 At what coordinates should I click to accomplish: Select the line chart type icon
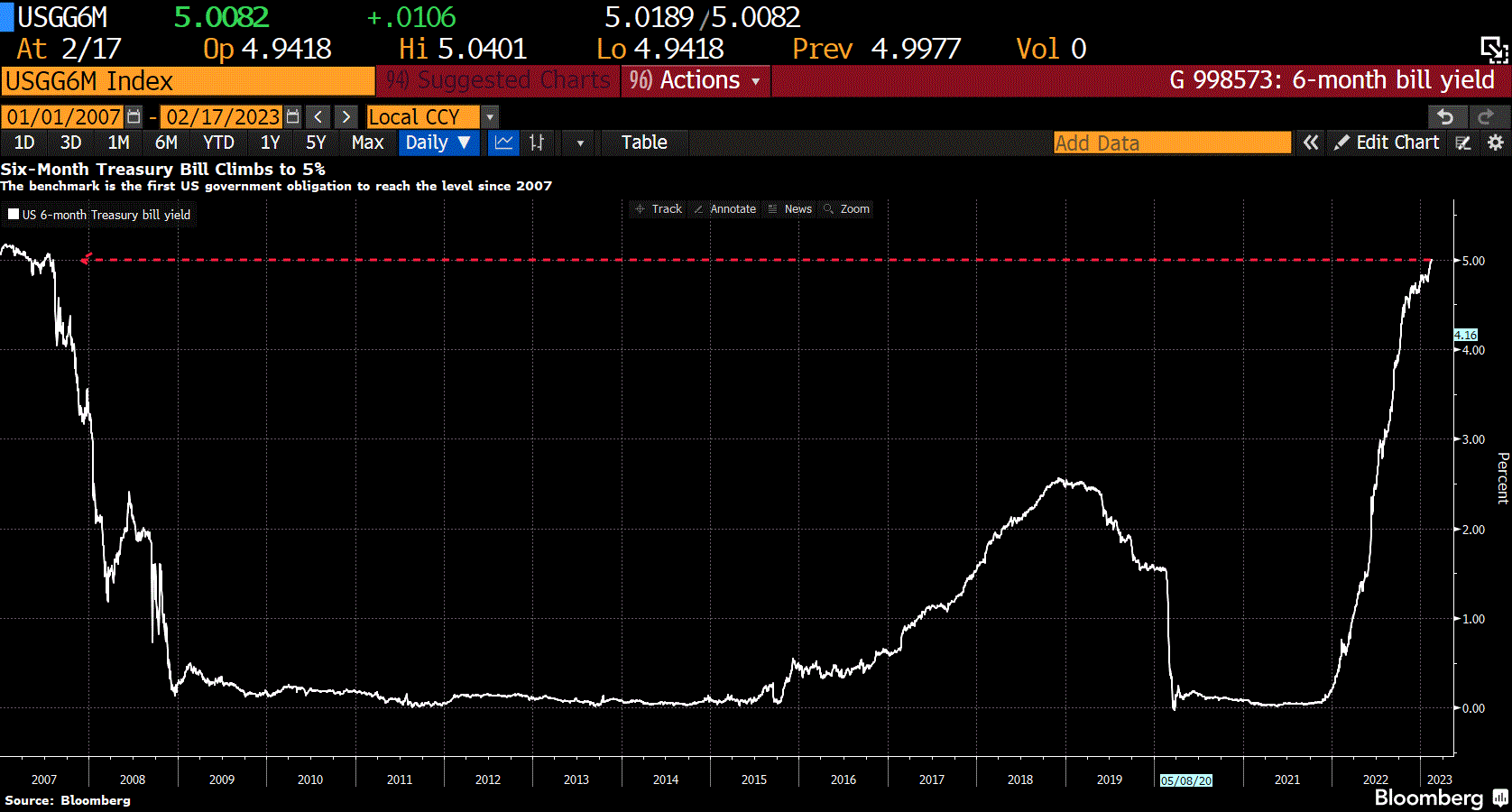pos(503,143)
